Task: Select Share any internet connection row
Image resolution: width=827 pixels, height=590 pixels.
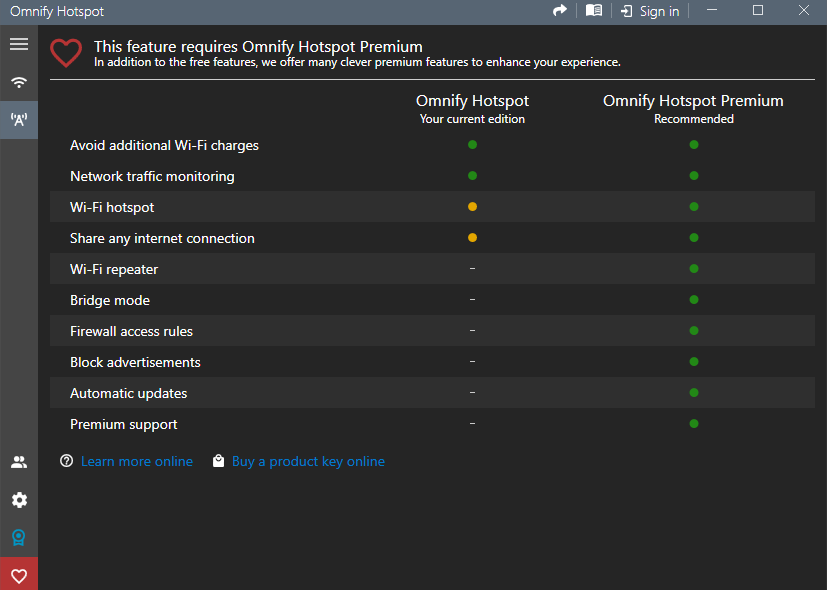Action: (432, 238)
